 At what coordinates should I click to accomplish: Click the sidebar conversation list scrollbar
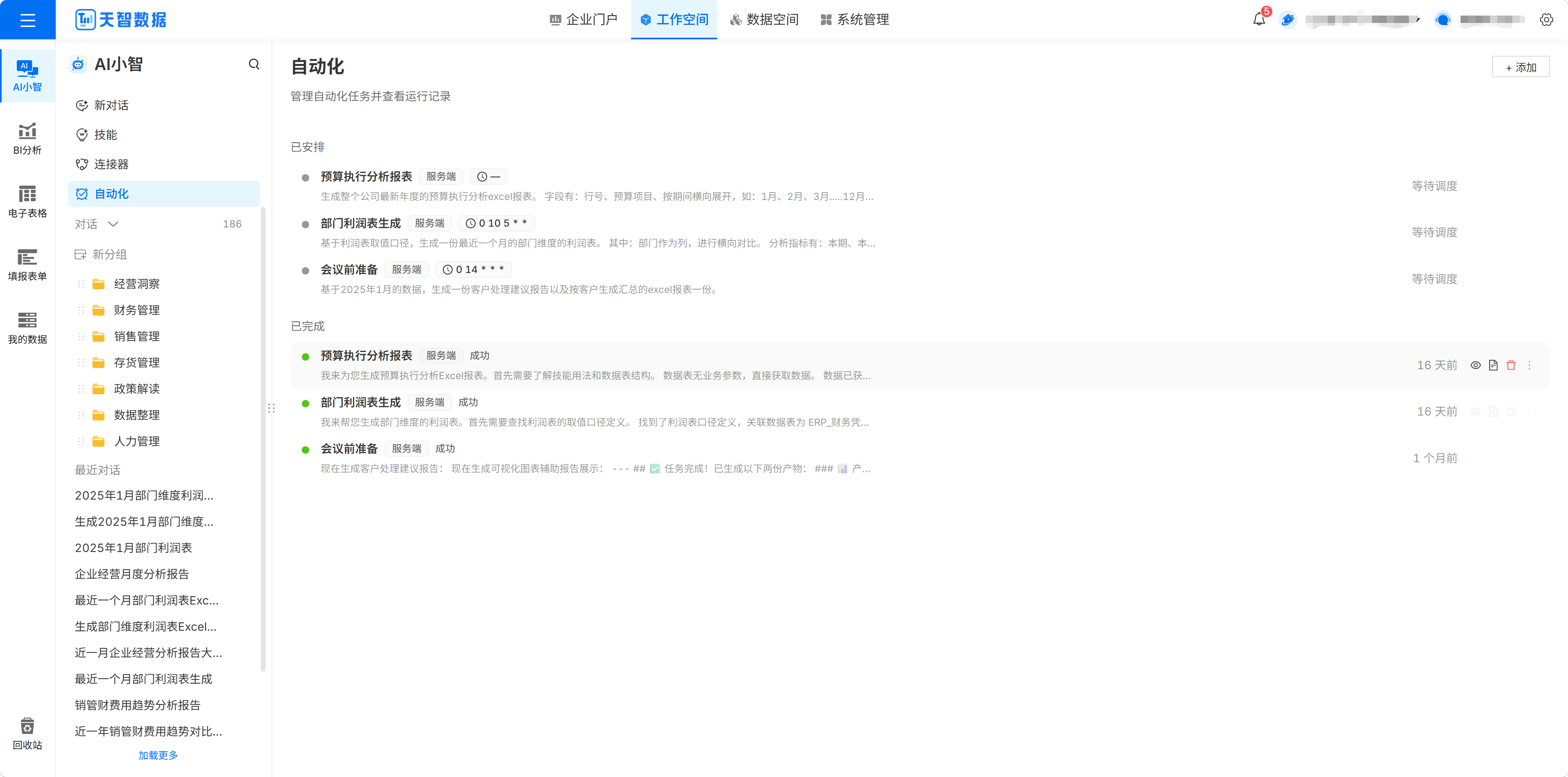tap(264, 438)
